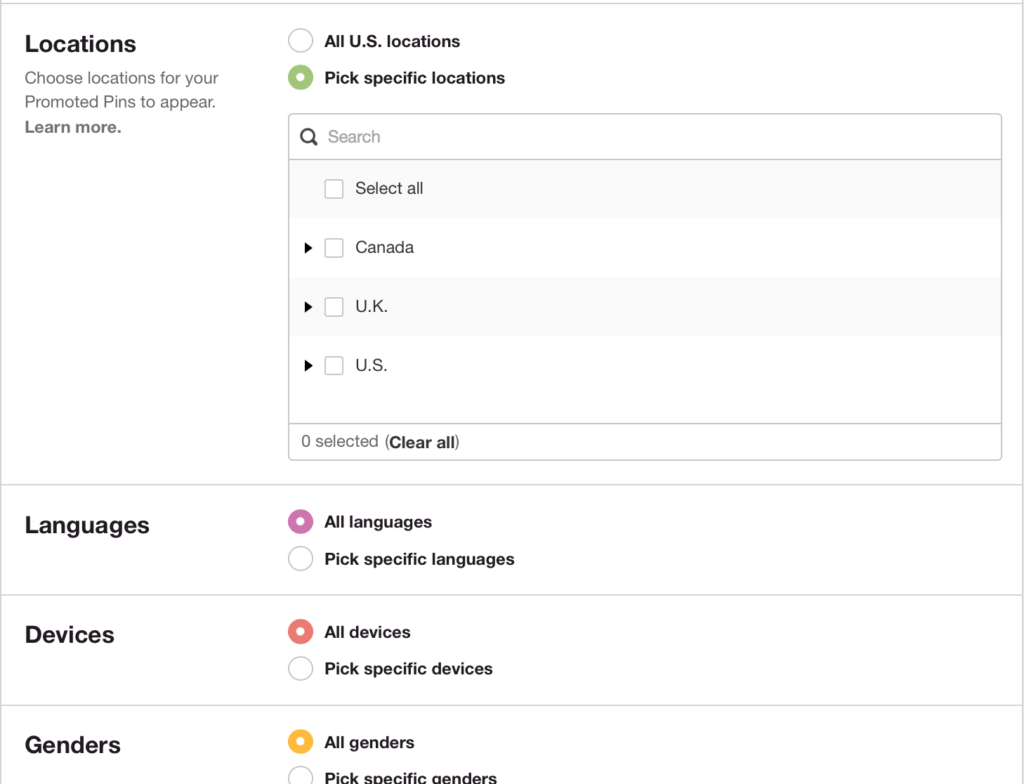Select the All genders radio button
Screen dimensions: 1024x784
click(x=300, y=742)
